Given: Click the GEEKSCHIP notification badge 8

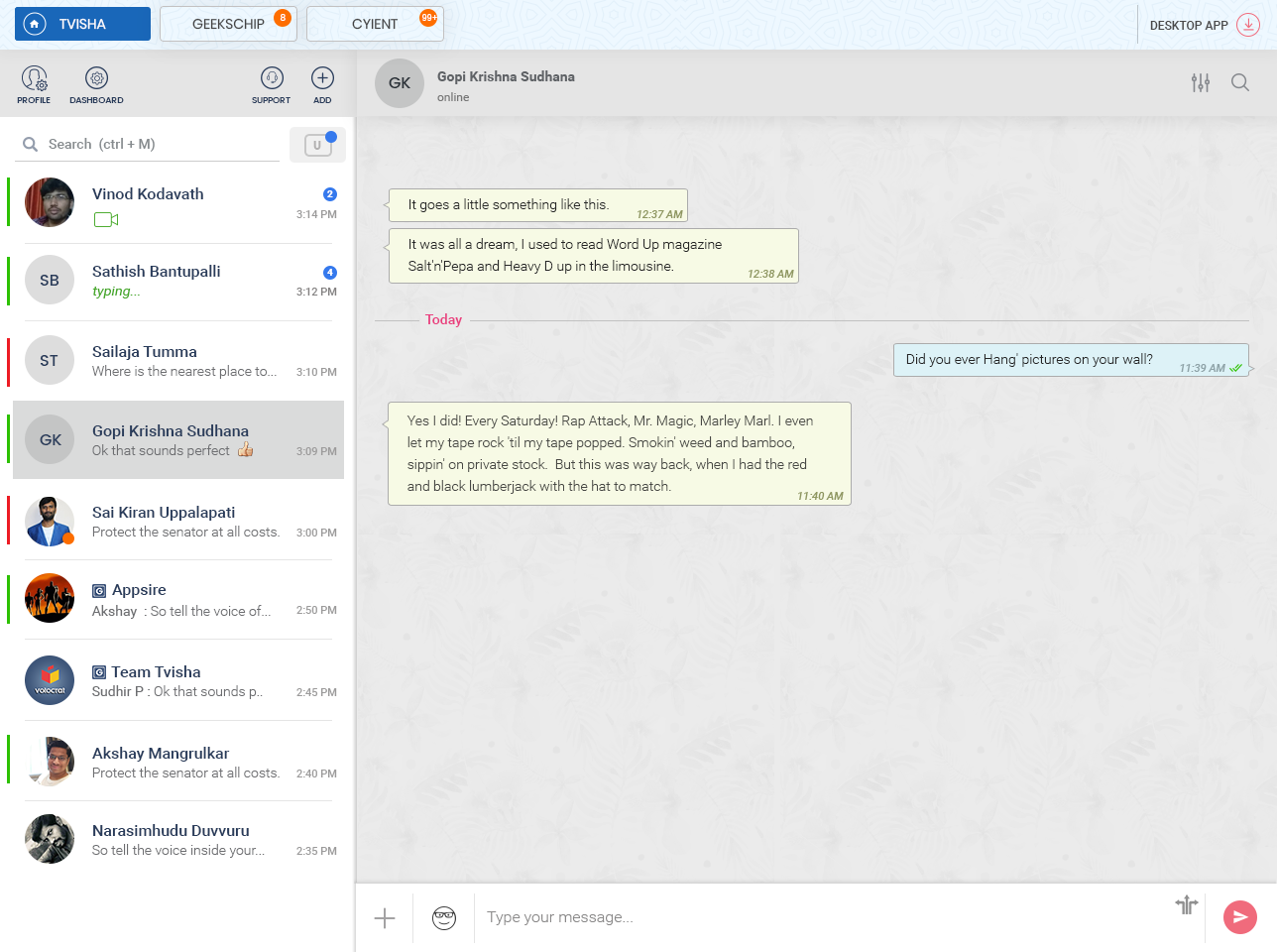Looking at the screenshot, I should pos(283,17).
